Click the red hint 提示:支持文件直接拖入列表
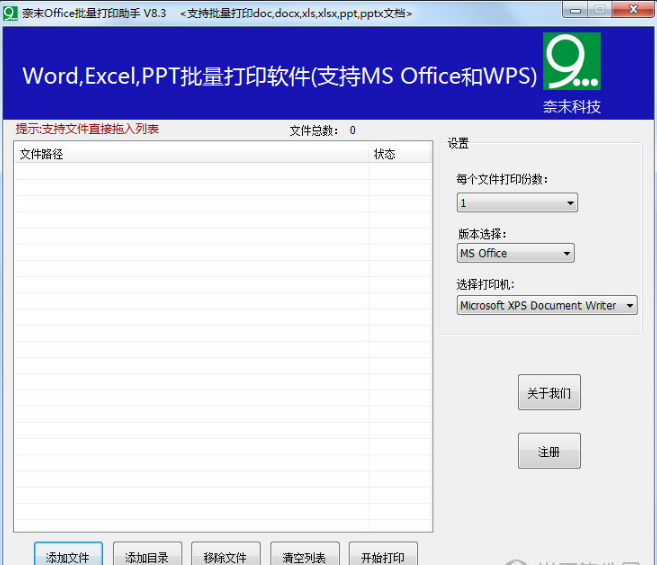 [88, 129]
